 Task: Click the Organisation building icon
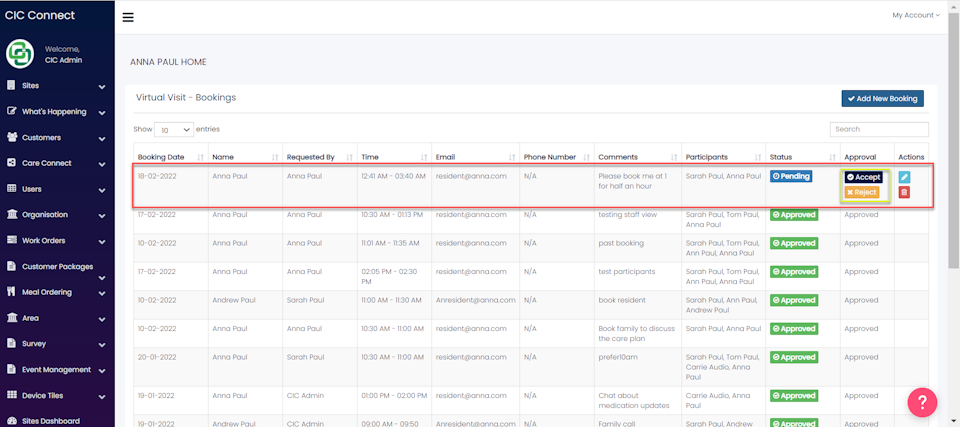[11, 214]
